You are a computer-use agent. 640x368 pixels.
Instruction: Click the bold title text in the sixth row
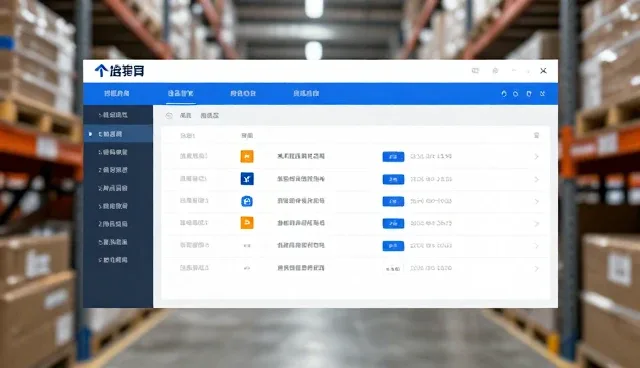click(301, 268)
